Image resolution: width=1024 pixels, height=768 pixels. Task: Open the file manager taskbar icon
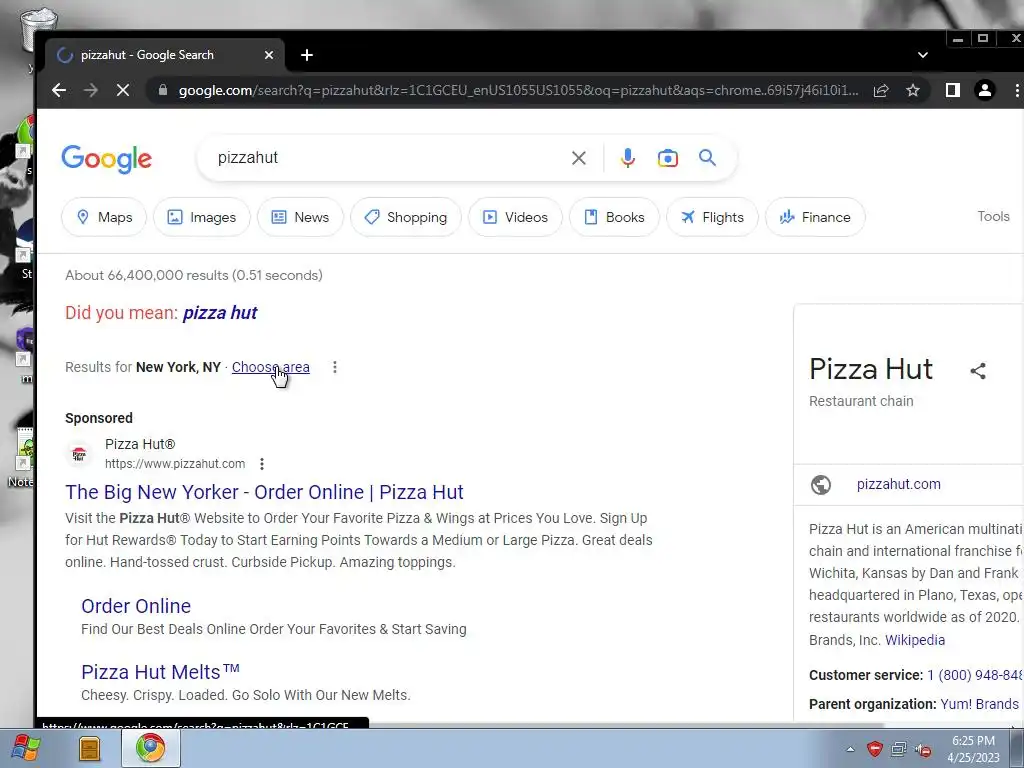pos(89,748)
